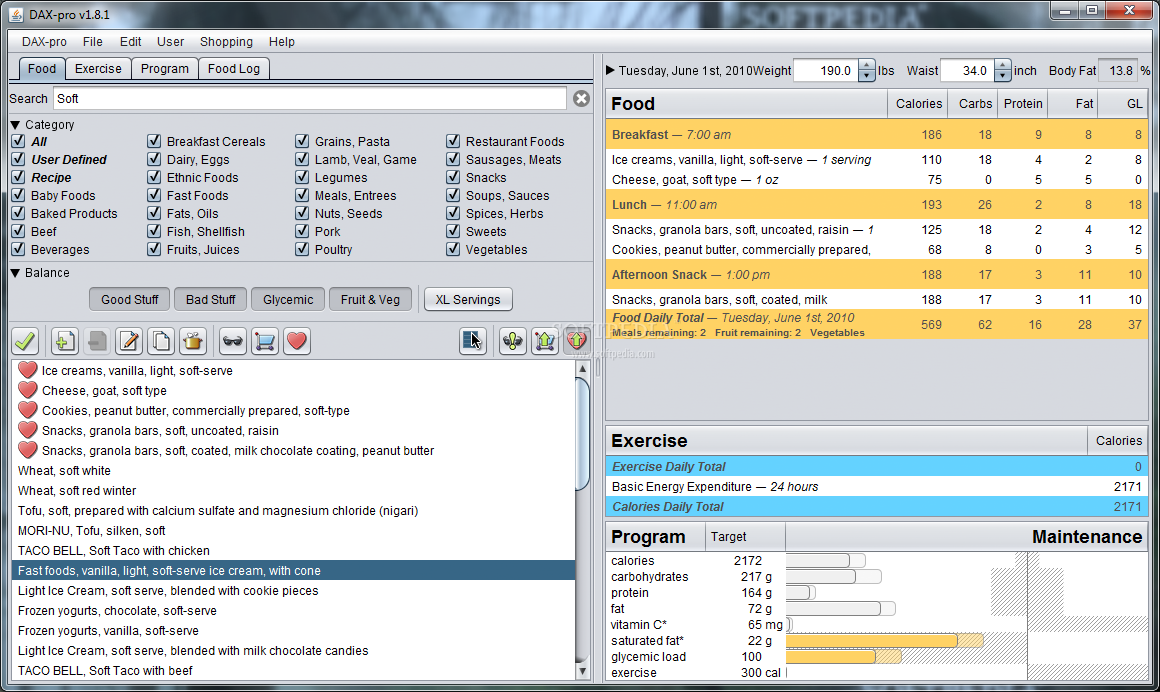The height and width of the screenshot is (692, 1160).
Task: Click the sunglasses icon in toolbar
Action: 232,341
